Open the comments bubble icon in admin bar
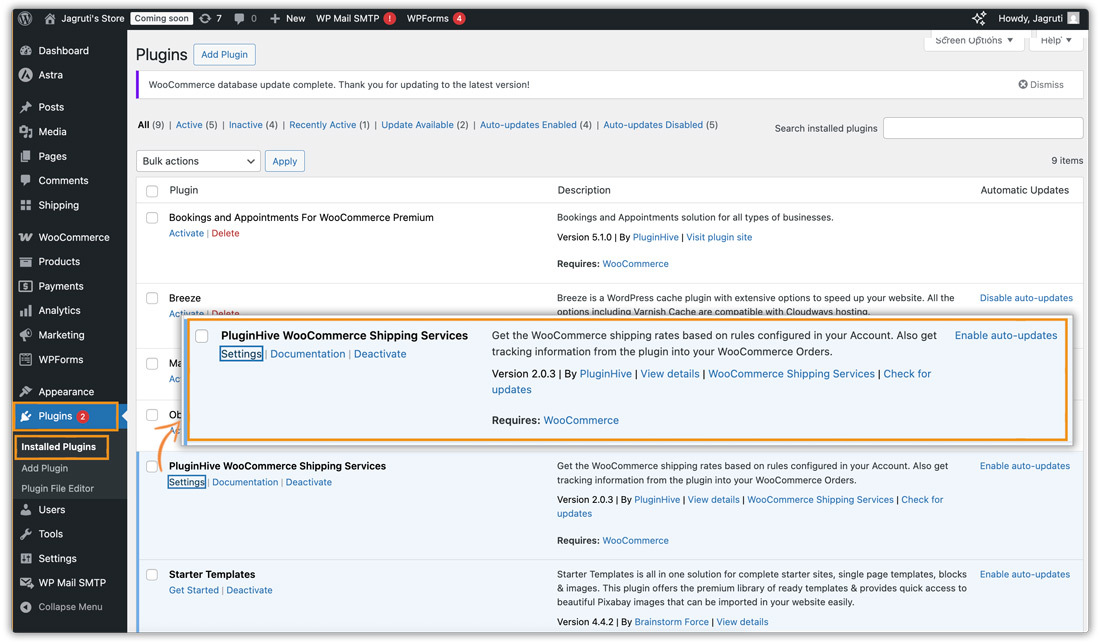Screen dimensions: 1100x642 click(239, 18)
